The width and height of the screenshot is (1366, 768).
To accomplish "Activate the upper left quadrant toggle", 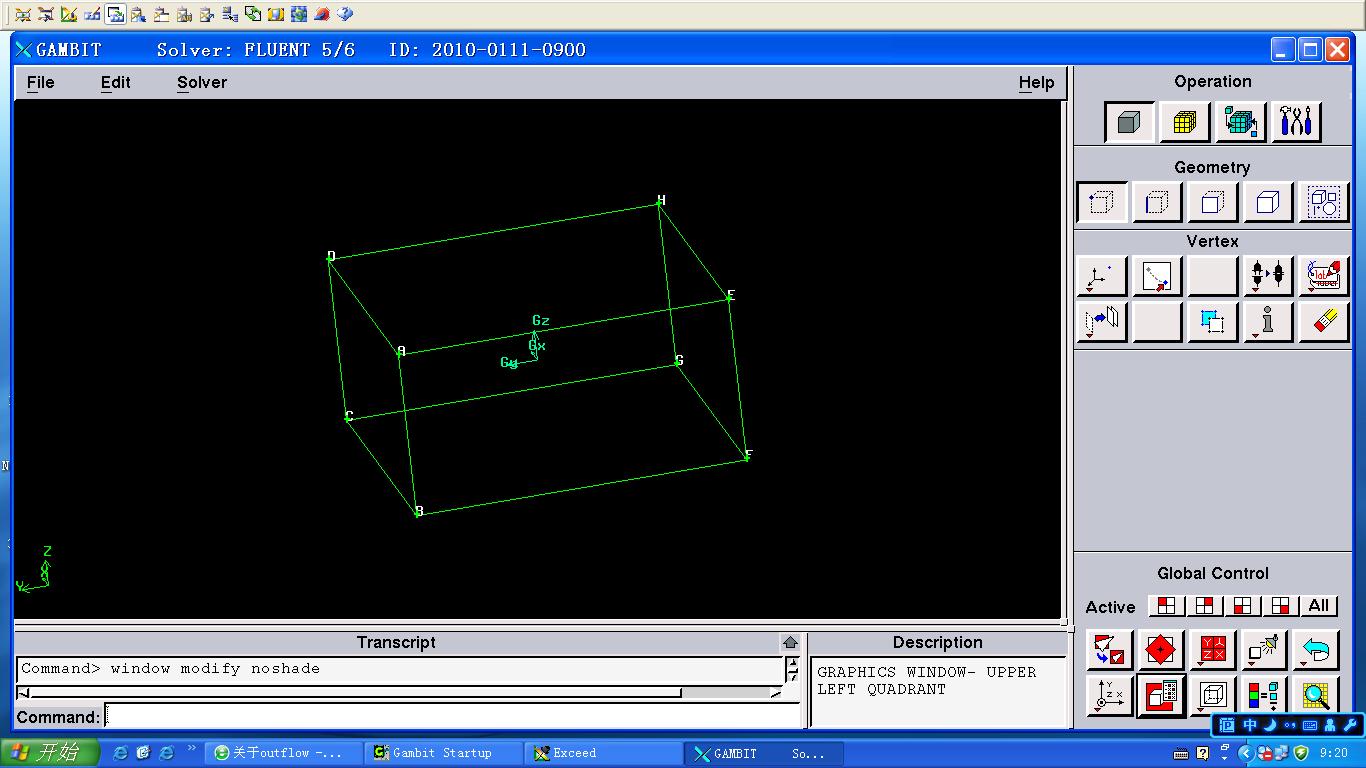I will (1166, 606).
